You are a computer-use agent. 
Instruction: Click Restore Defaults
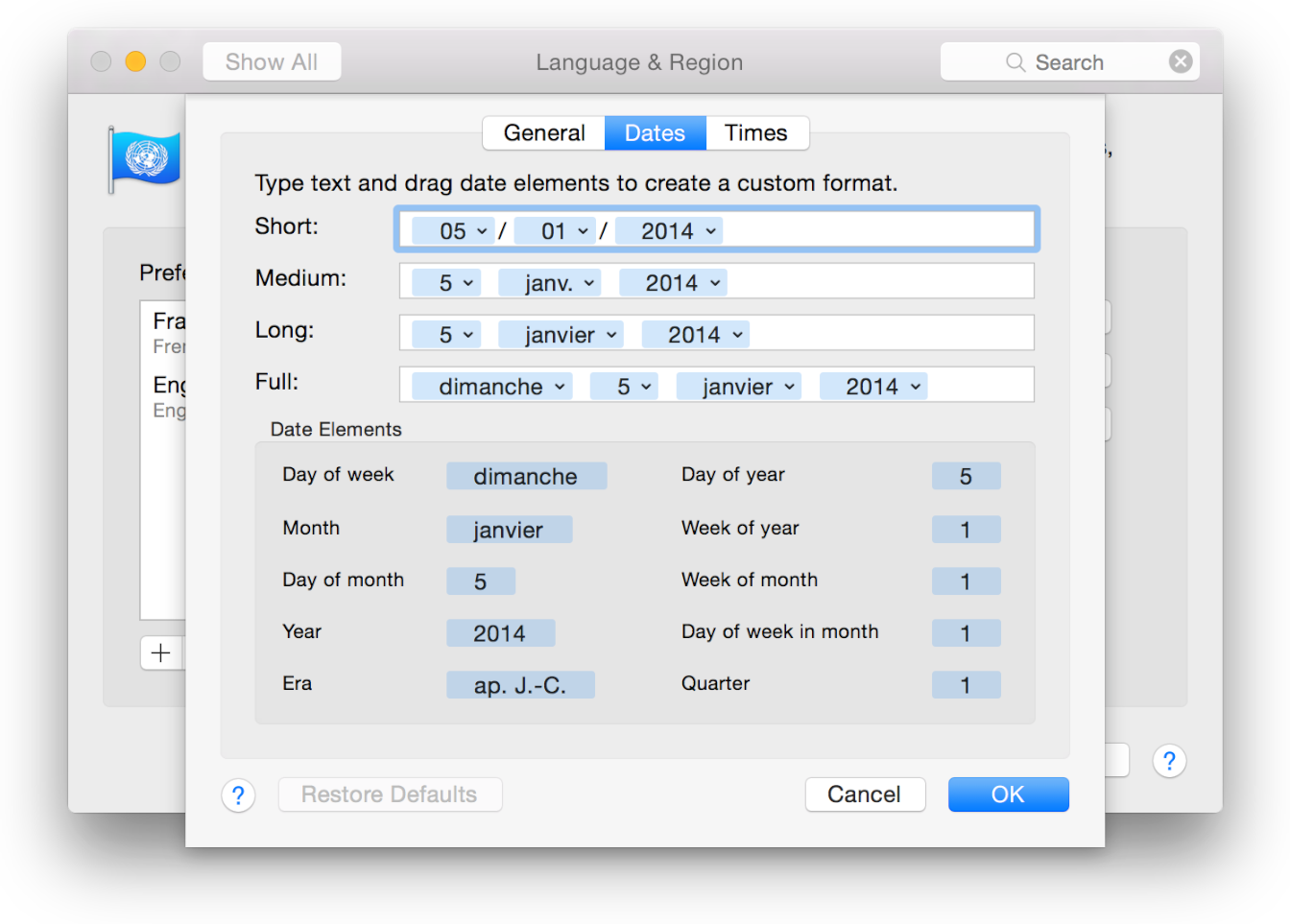coord(390,794)
